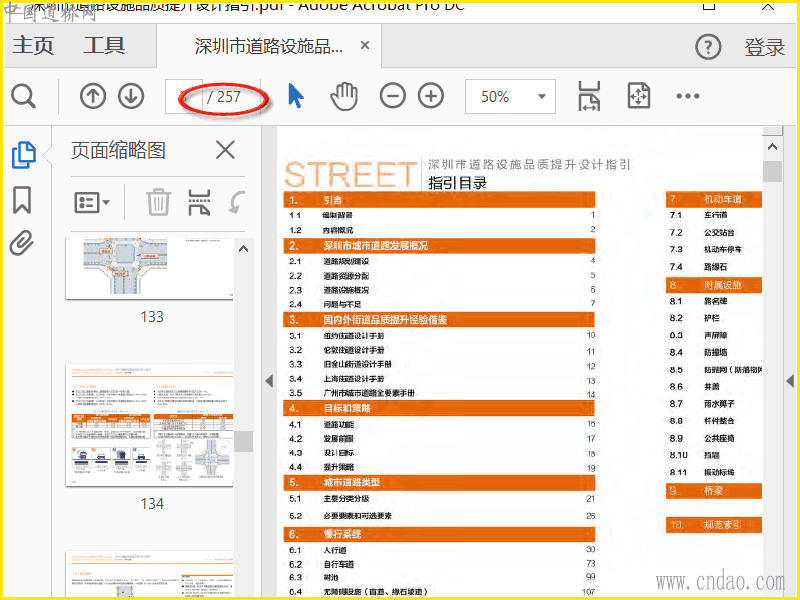
Task: Click the search magnifier icon
Action: (23, 96)
